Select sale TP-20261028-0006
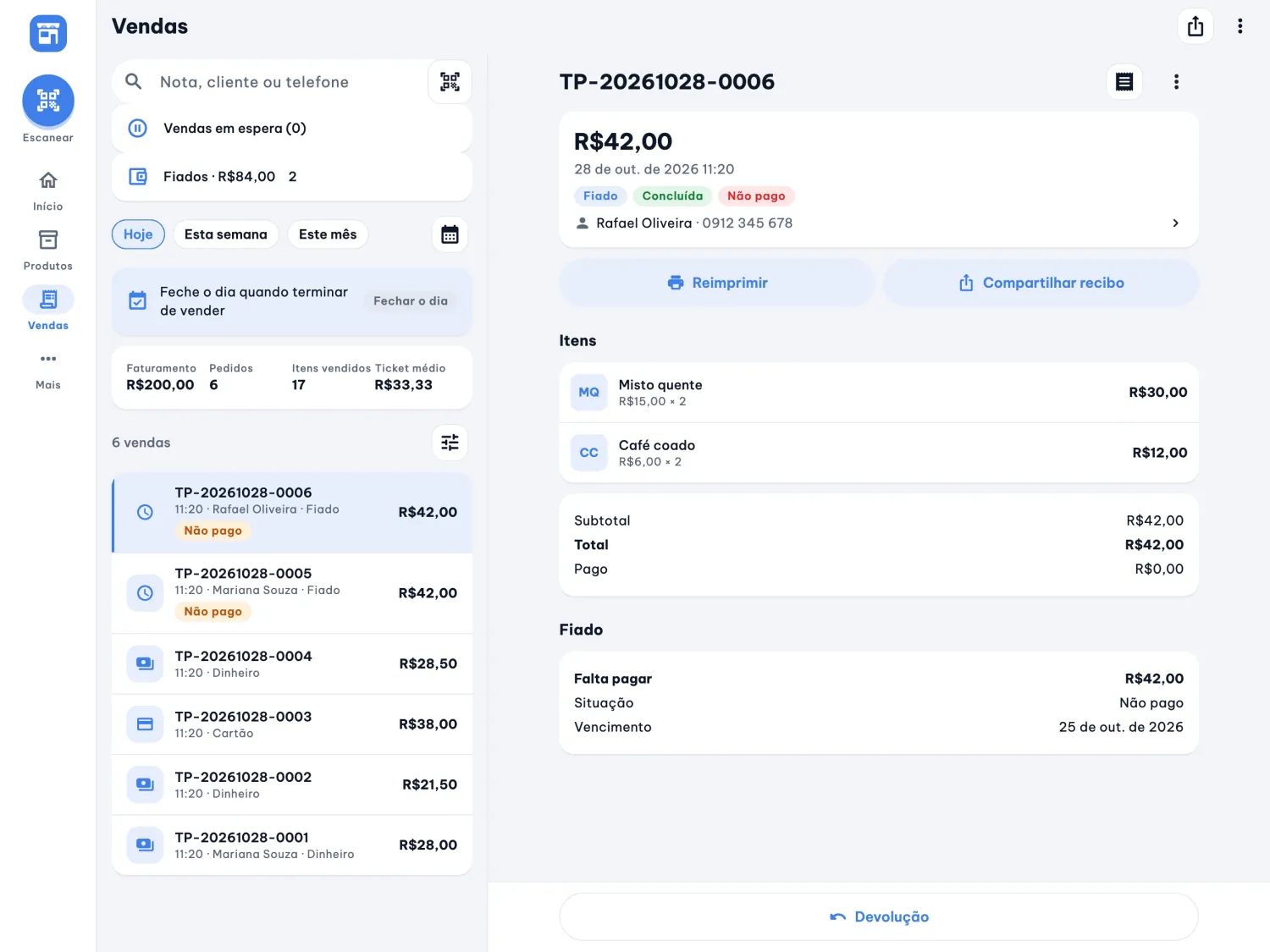This screenshot has height=952, width=1270. pos(292,513)
